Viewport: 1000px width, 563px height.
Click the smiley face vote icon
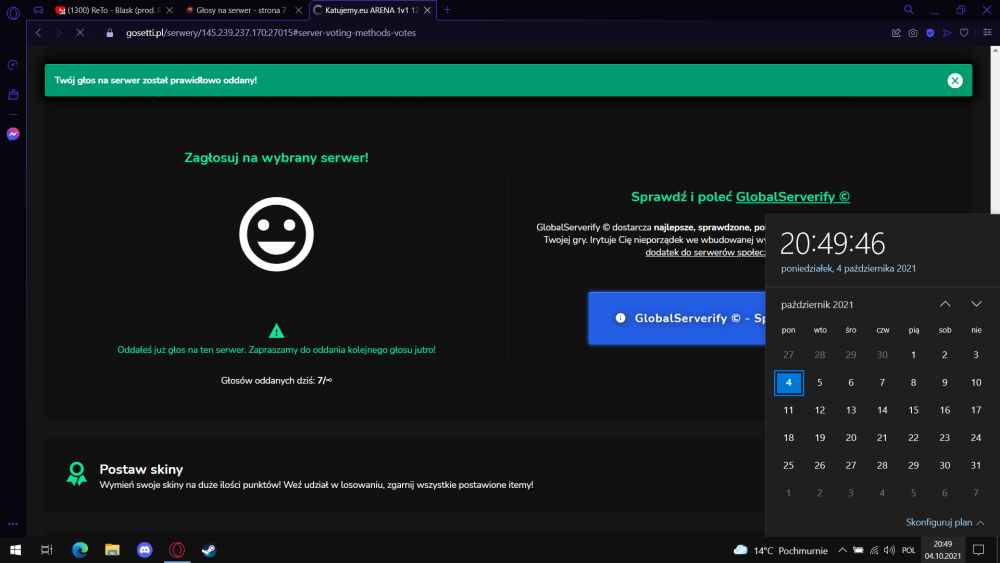pyautogui.click(x=276, y=234)
